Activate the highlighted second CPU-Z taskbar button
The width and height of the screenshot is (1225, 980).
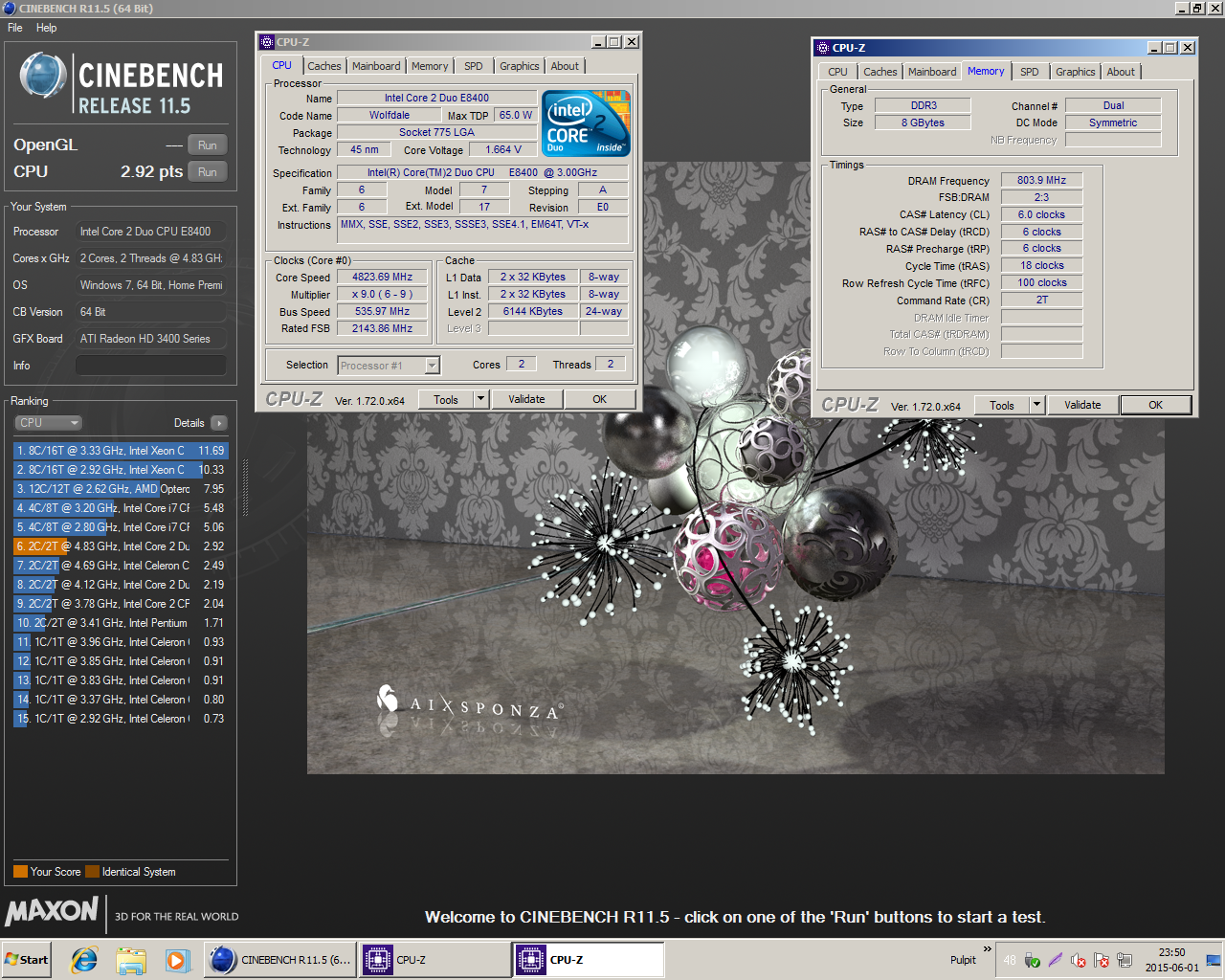coord(589,960)
